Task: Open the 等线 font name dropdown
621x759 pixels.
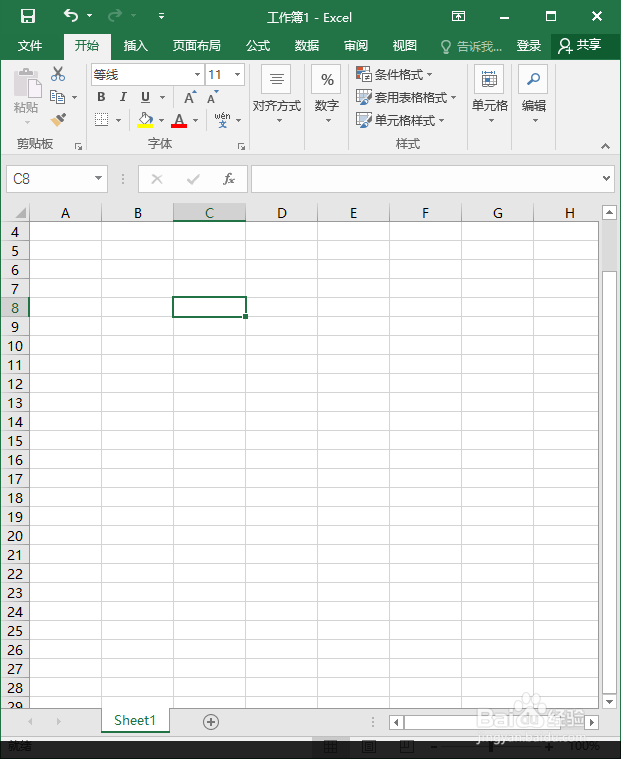Action: click(x=197, y=75)
